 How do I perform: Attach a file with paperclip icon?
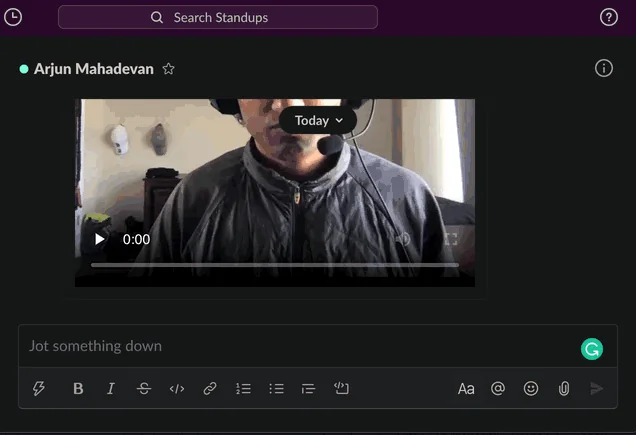(564, 388)
